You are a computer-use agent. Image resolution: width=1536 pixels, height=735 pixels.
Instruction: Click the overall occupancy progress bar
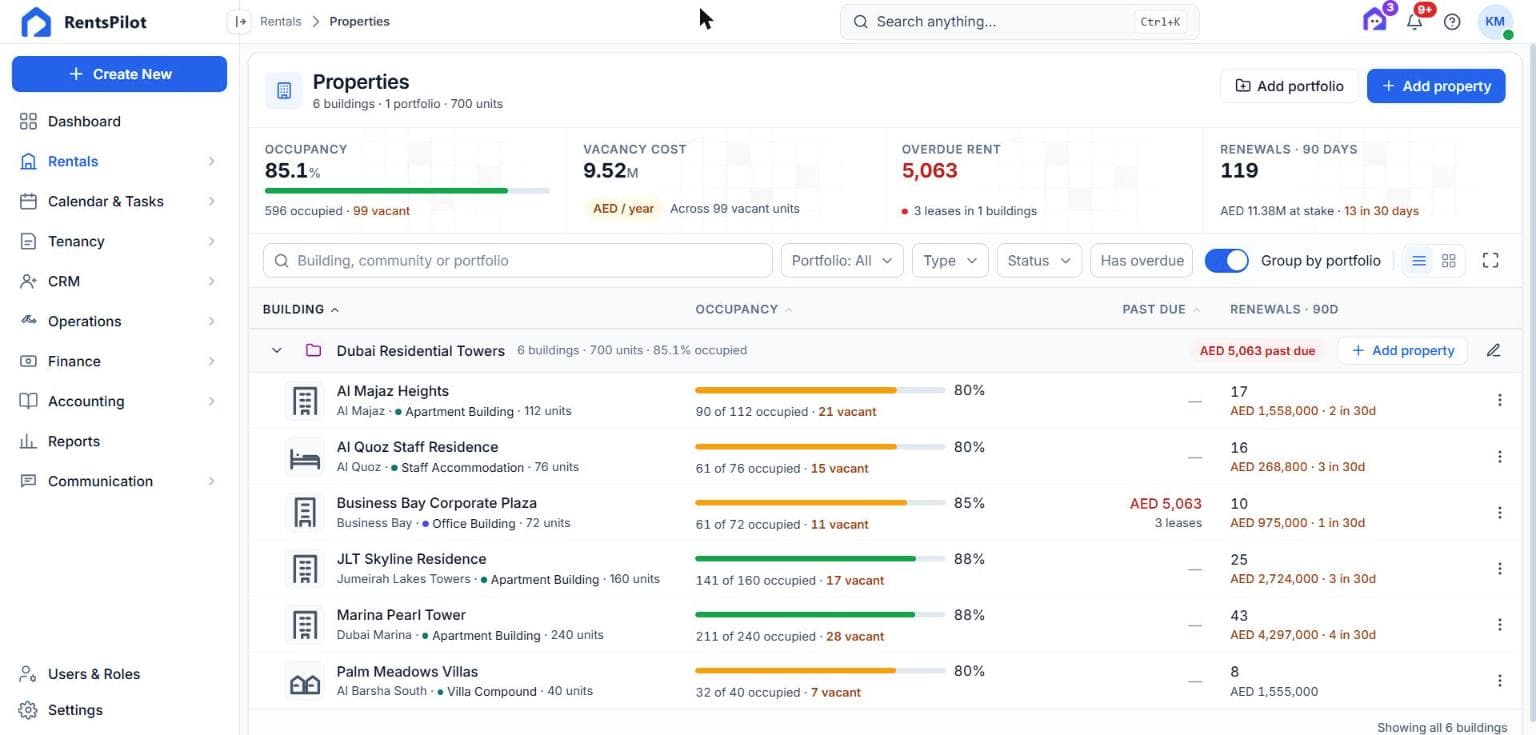(x=407, y=190)
